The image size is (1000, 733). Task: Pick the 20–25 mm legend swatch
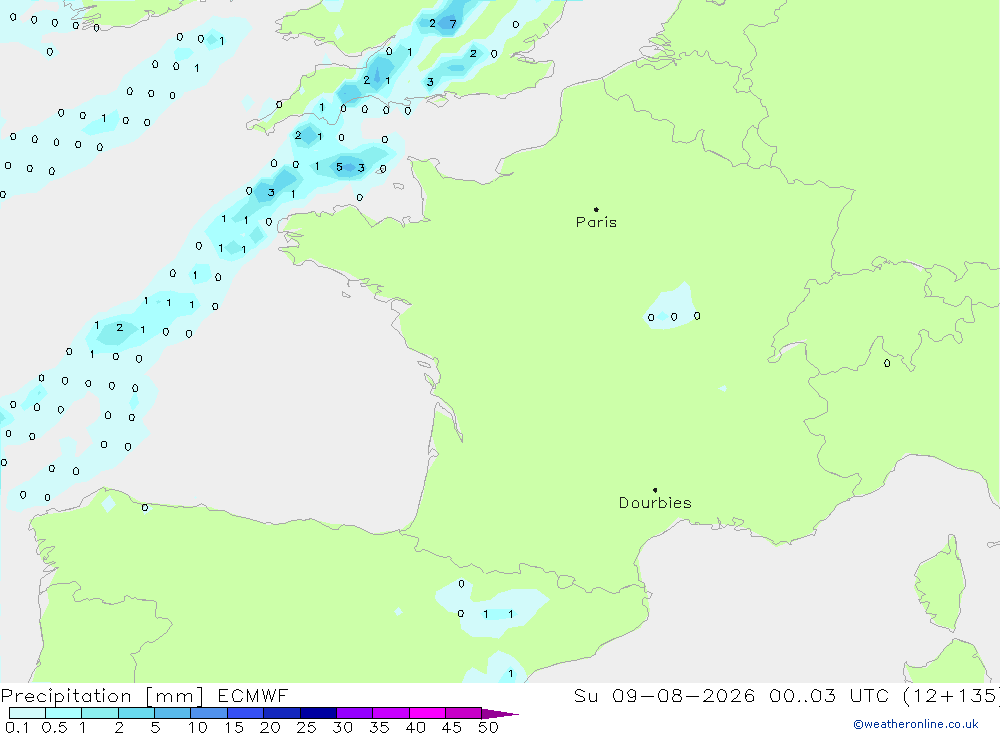pyautogui.click(x=282, y=713)
